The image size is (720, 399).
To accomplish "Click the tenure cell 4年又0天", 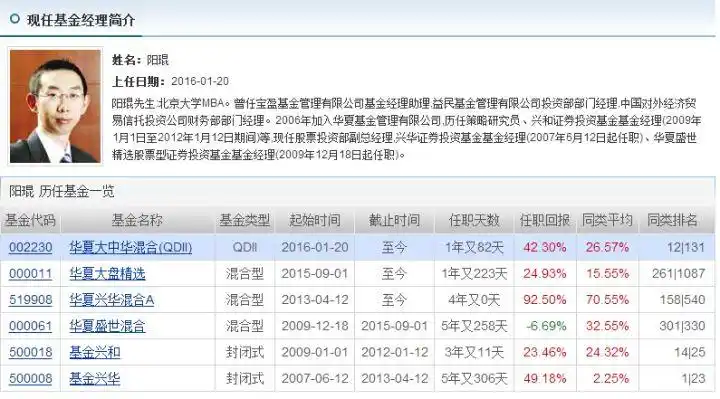I will [474, 300].
